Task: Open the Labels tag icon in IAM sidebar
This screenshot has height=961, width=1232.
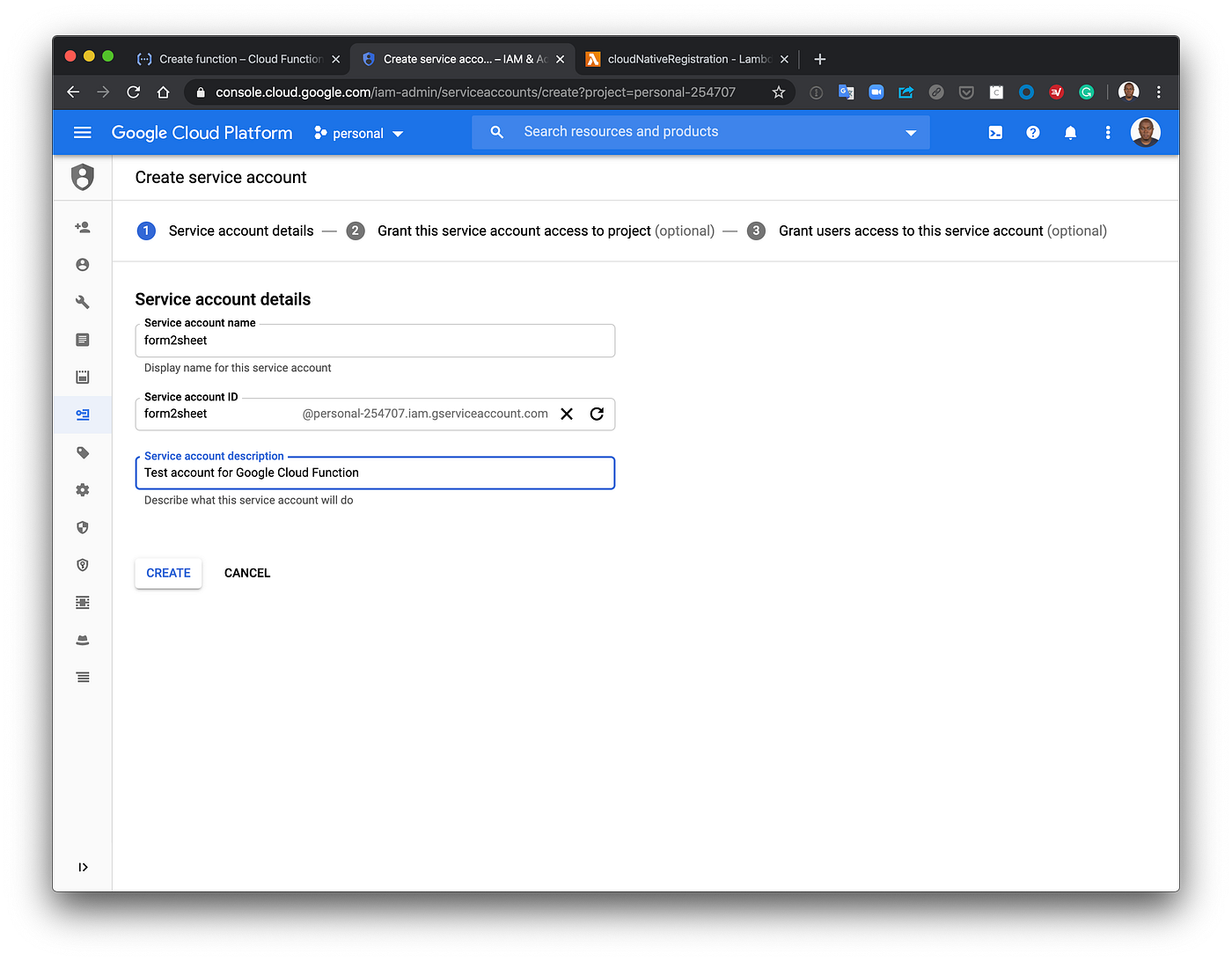Action: pos(82,451)
